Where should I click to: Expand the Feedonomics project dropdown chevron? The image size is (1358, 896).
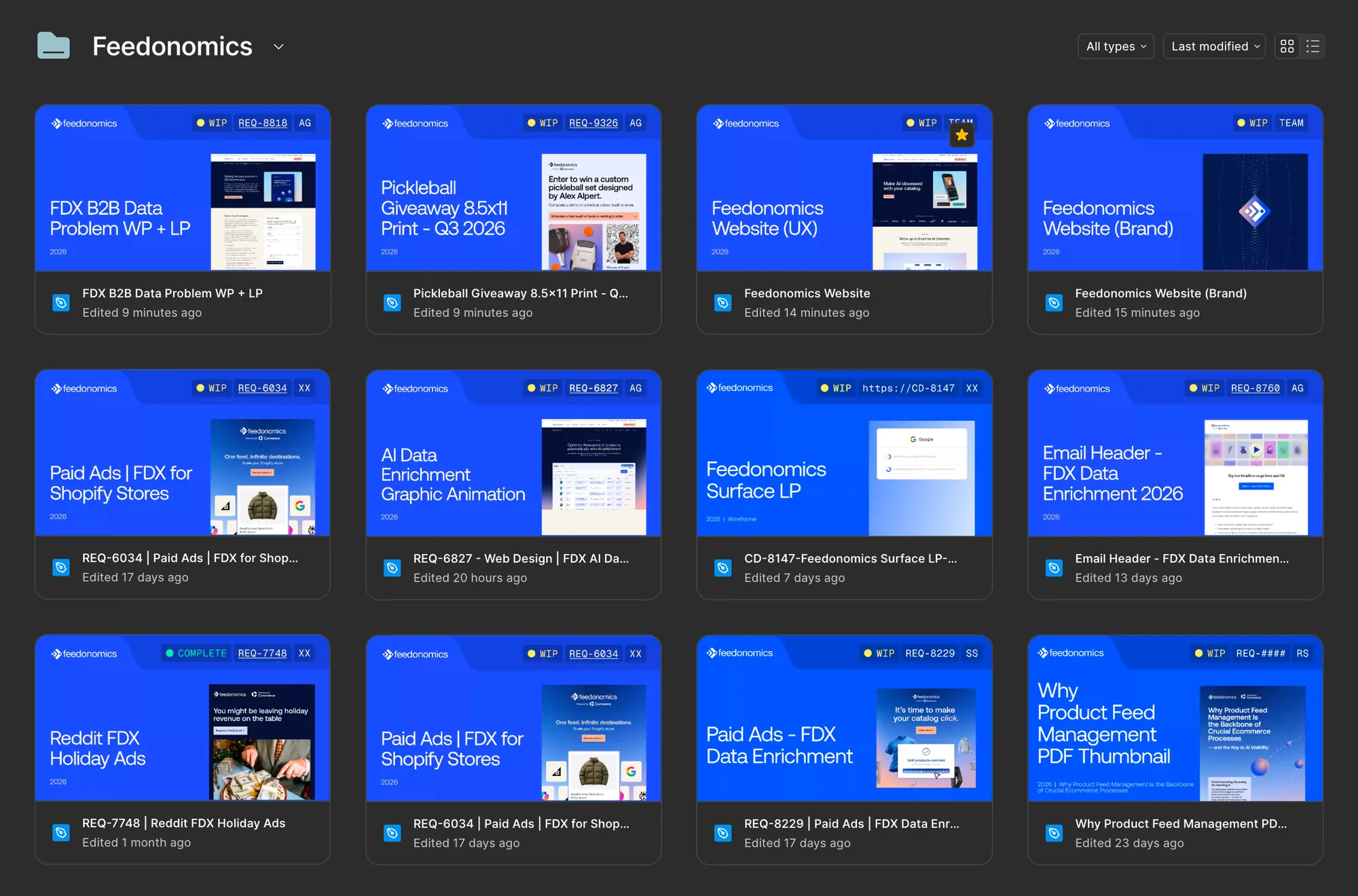tap(278, 47)
